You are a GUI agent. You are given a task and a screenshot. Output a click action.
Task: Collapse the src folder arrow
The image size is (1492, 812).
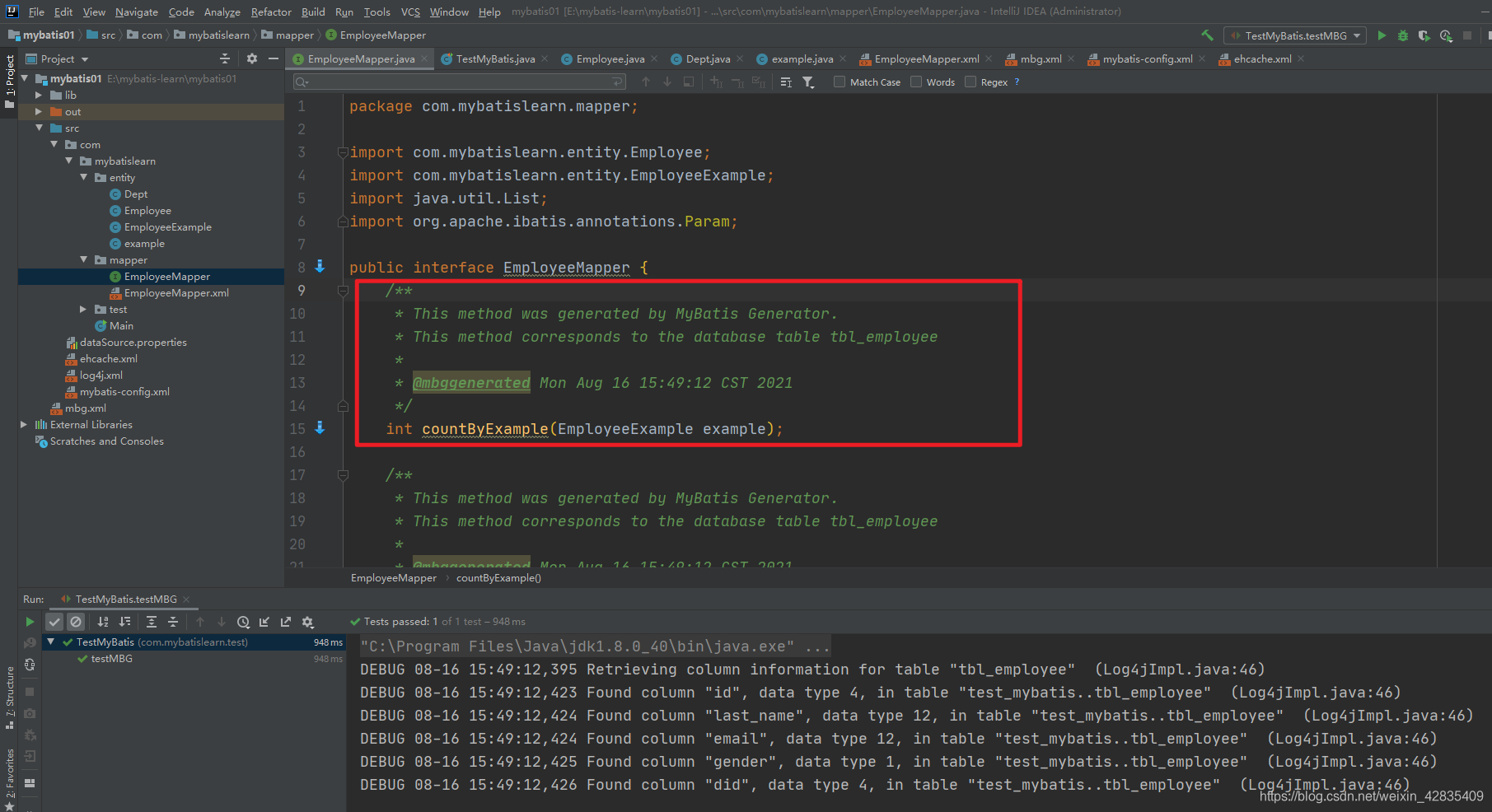coord(39,128)
